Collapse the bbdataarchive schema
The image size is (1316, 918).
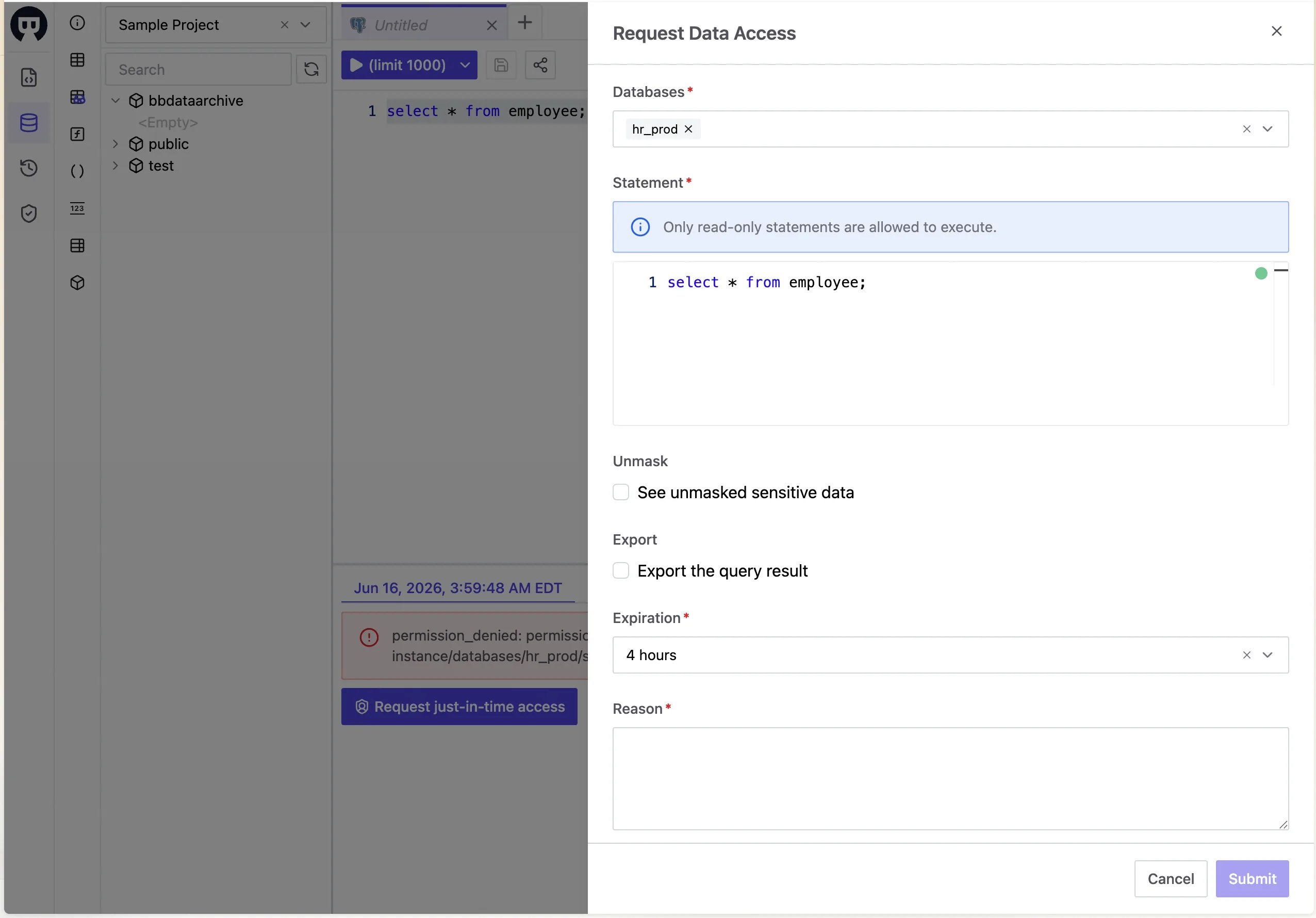tap(115, 101)
